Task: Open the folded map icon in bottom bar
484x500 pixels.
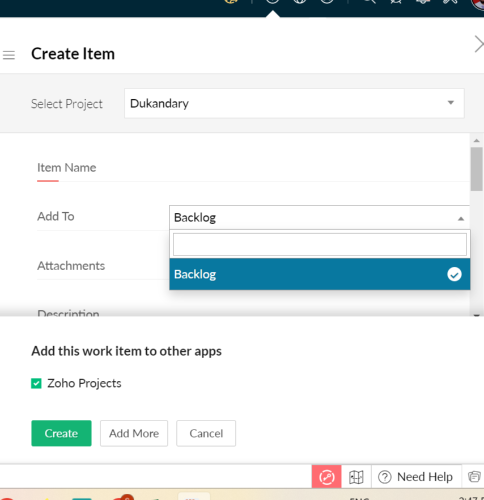Action: coord(356,477)
